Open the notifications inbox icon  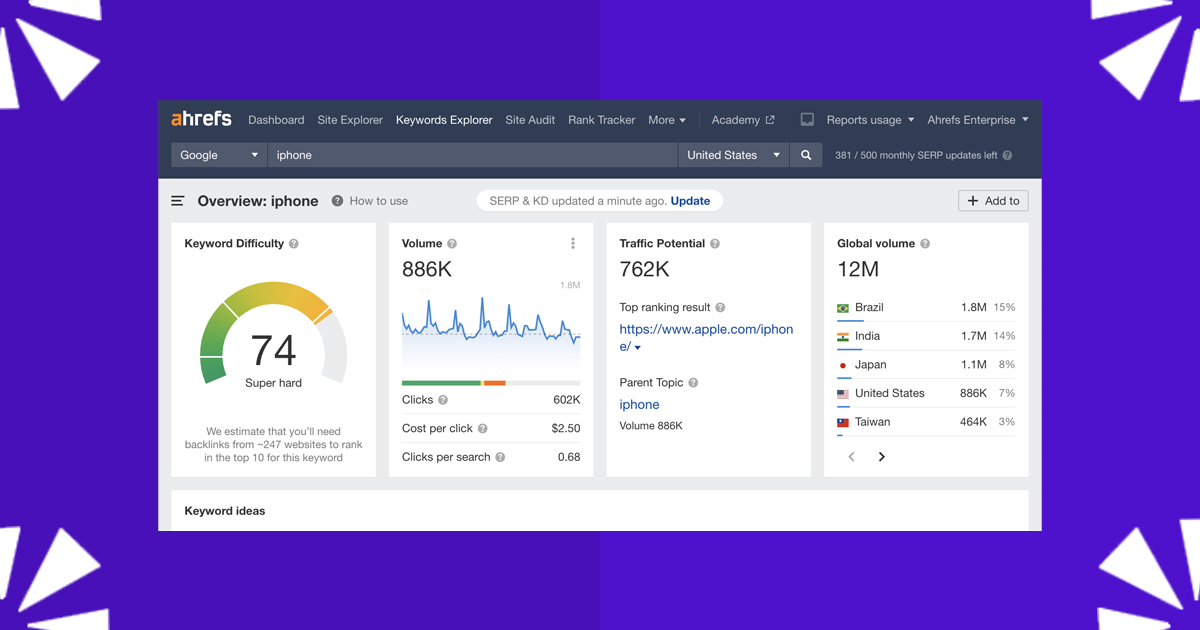(x=807, y=120)
